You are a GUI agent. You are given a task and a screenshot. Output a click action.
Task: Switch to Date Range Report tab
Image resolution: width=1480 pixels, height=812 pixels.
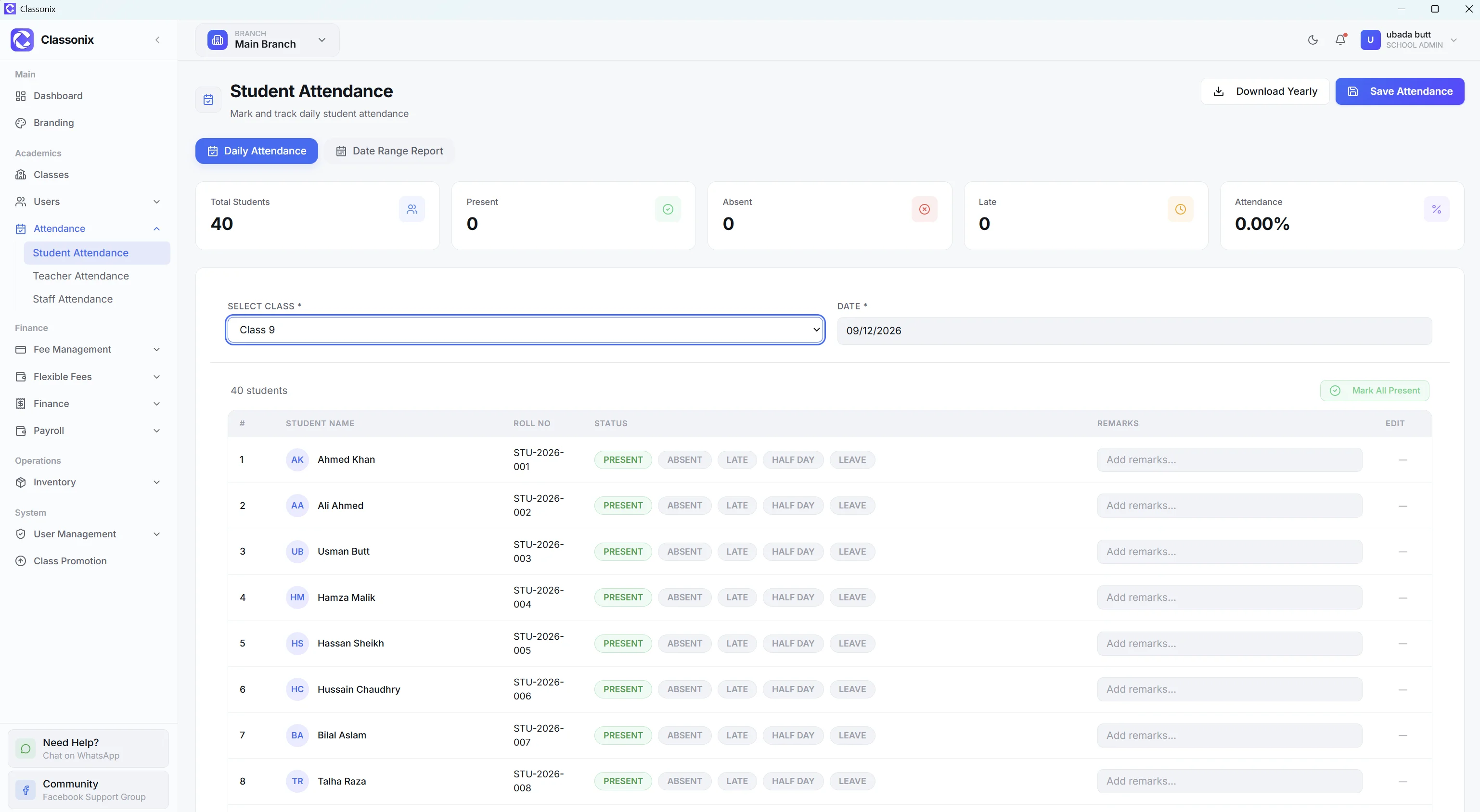coord(389,151)
